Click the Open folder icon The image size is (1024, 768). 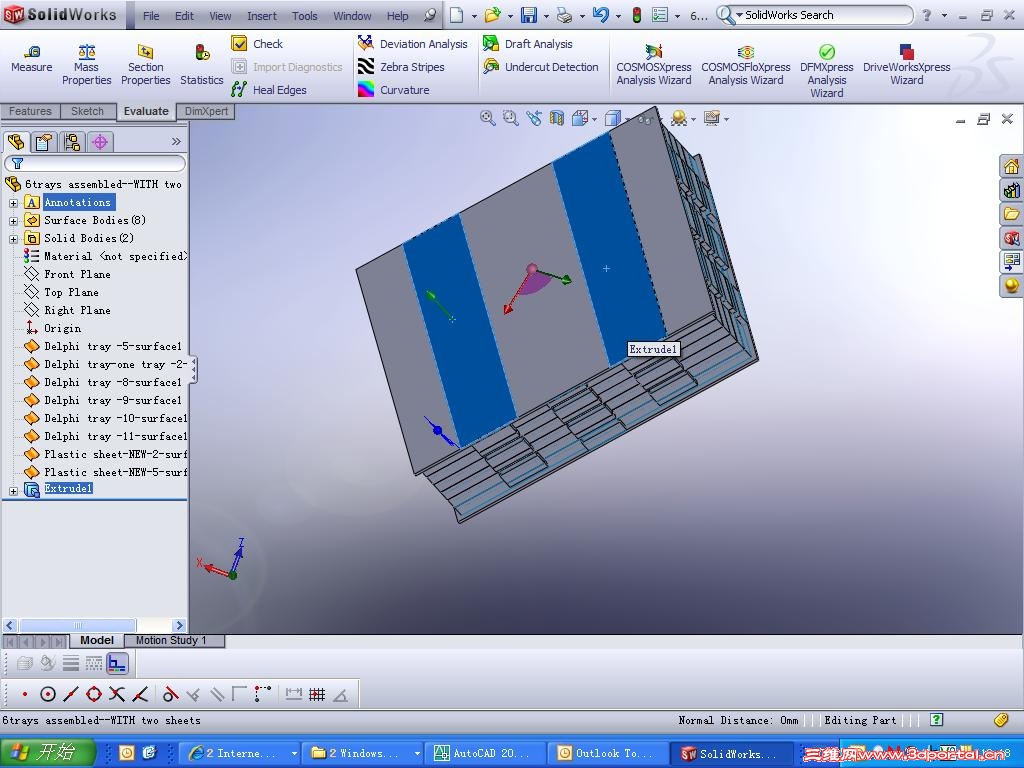[x=492, y=15]
